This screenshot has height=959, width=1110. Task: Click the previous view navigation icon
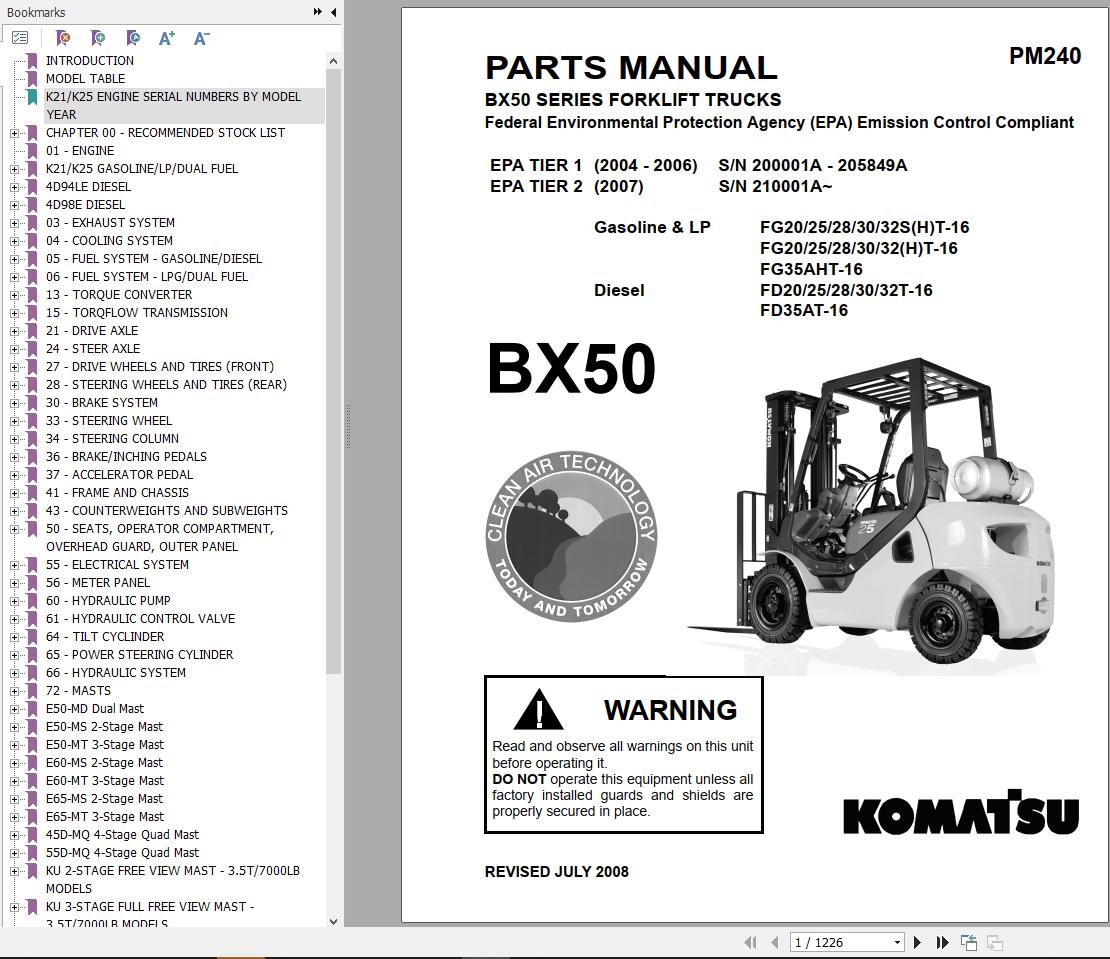click(969, 942)
